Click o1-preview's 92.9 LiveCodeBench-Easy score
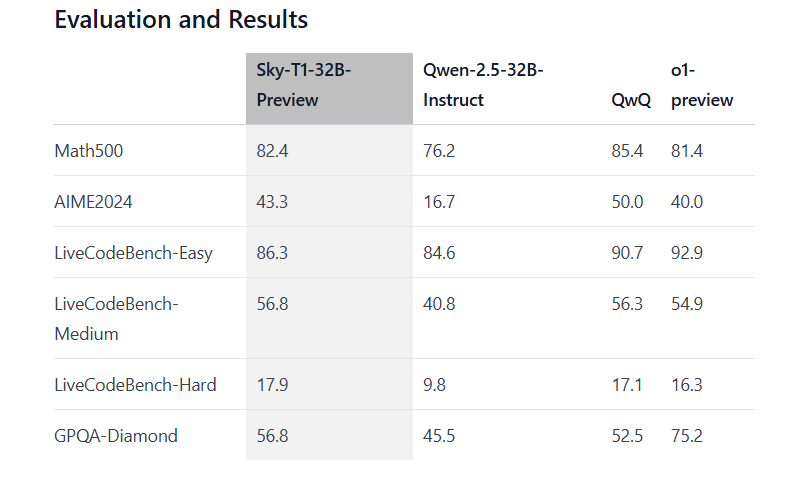 (687, 253)
